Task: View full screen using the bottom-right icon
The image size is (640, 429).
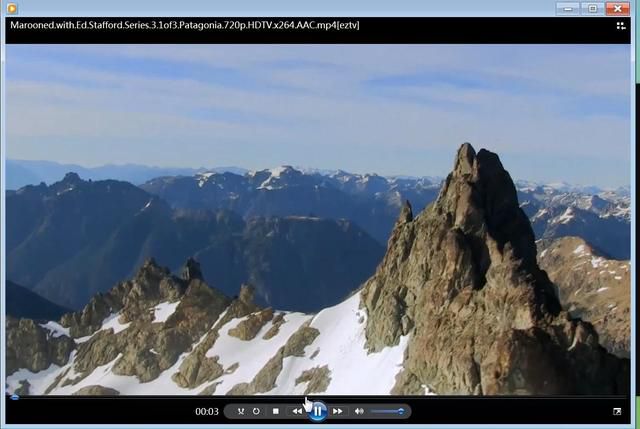Action: 617,411
